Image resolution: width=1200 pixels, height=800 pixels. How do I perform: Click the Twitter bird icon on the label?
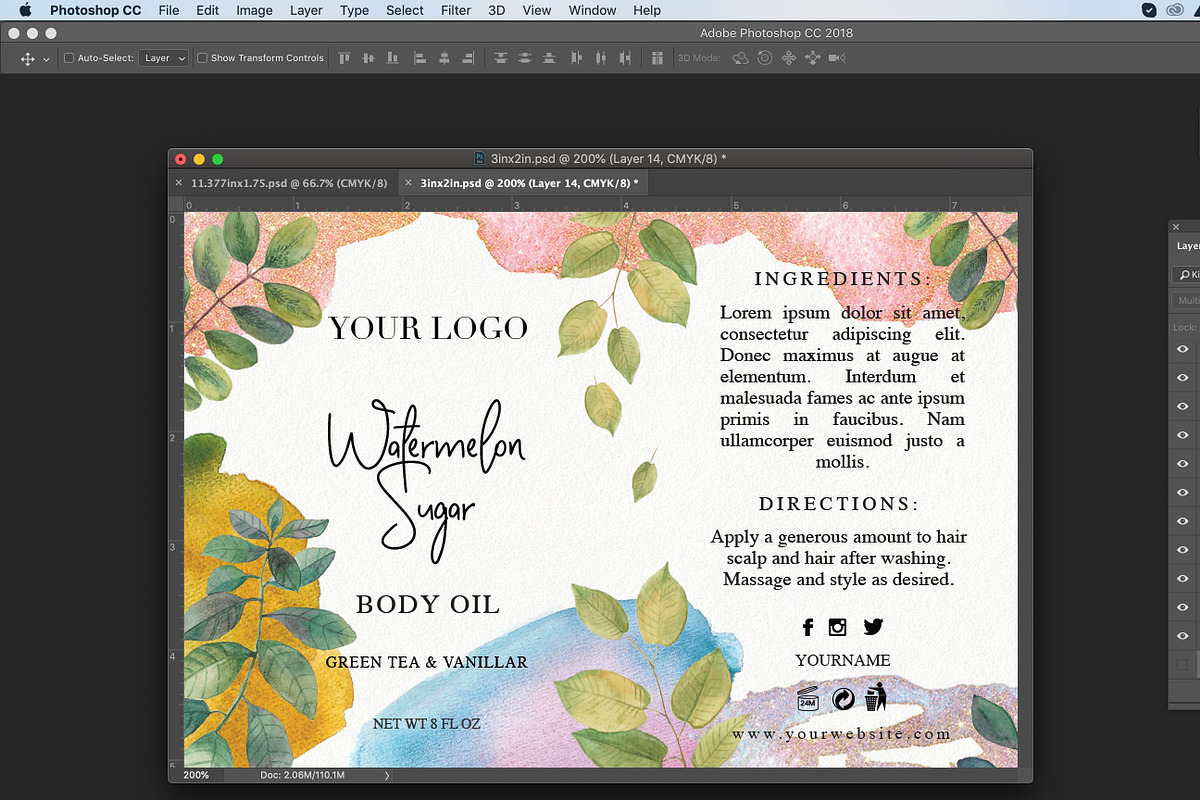873,627
